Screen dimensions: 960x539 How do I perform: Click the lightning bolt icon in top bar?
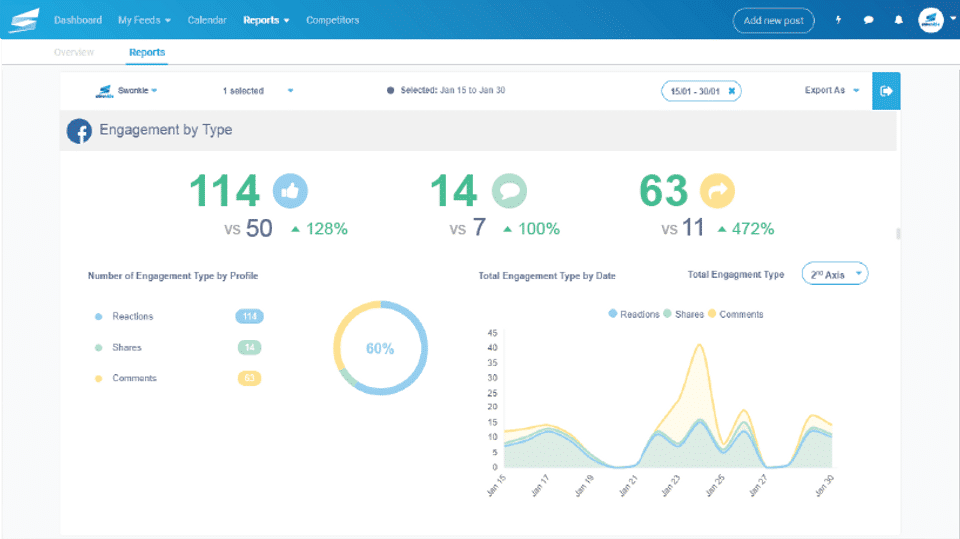pyautogui.click(x=838, y=20)
